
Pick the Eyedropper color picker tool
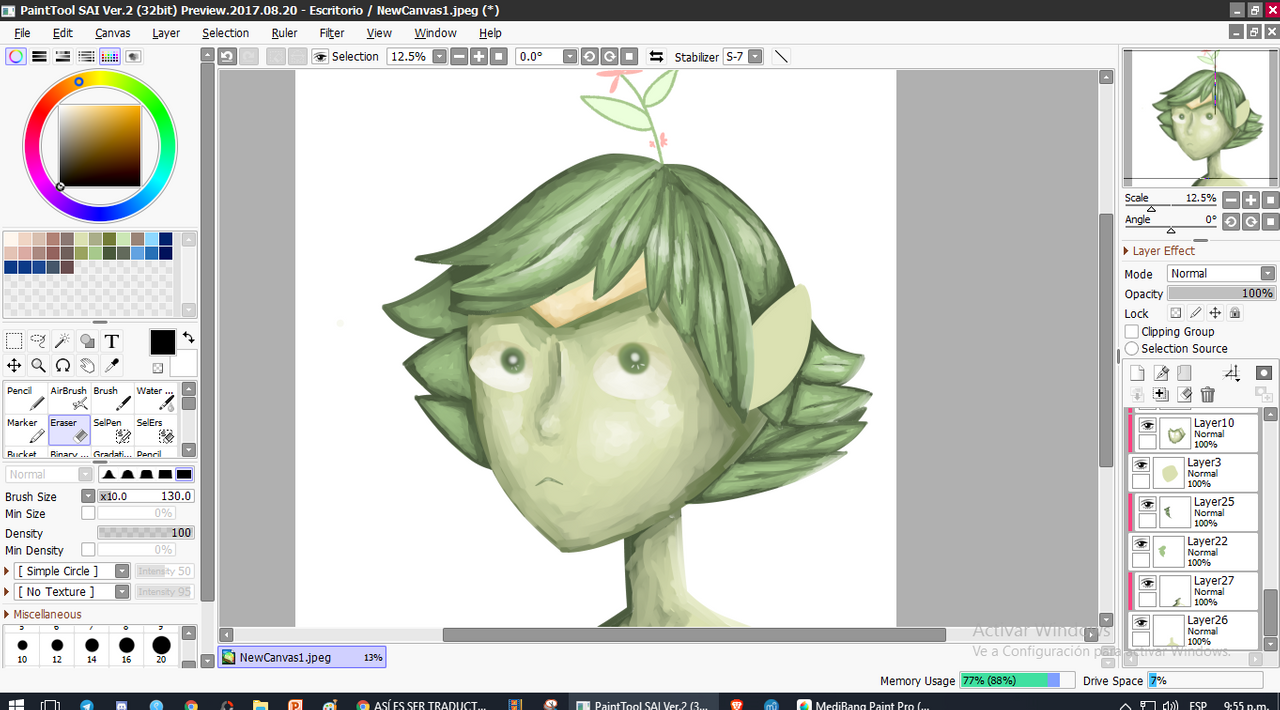tap(112, 366)
